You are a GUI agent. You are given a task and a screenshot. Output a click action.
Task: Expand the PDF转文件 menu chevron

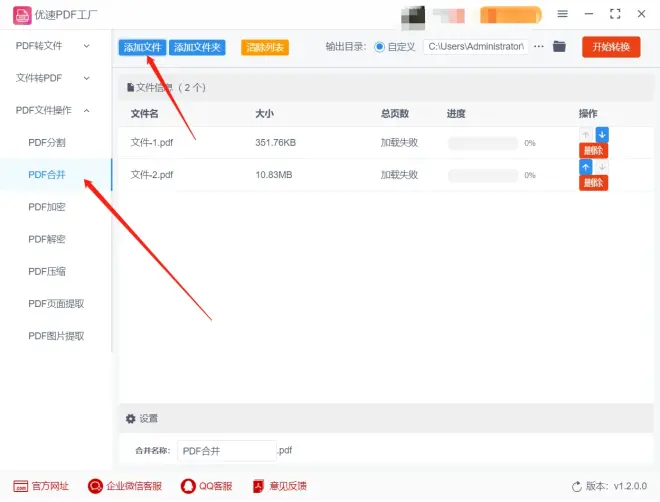tap(86, 46)
